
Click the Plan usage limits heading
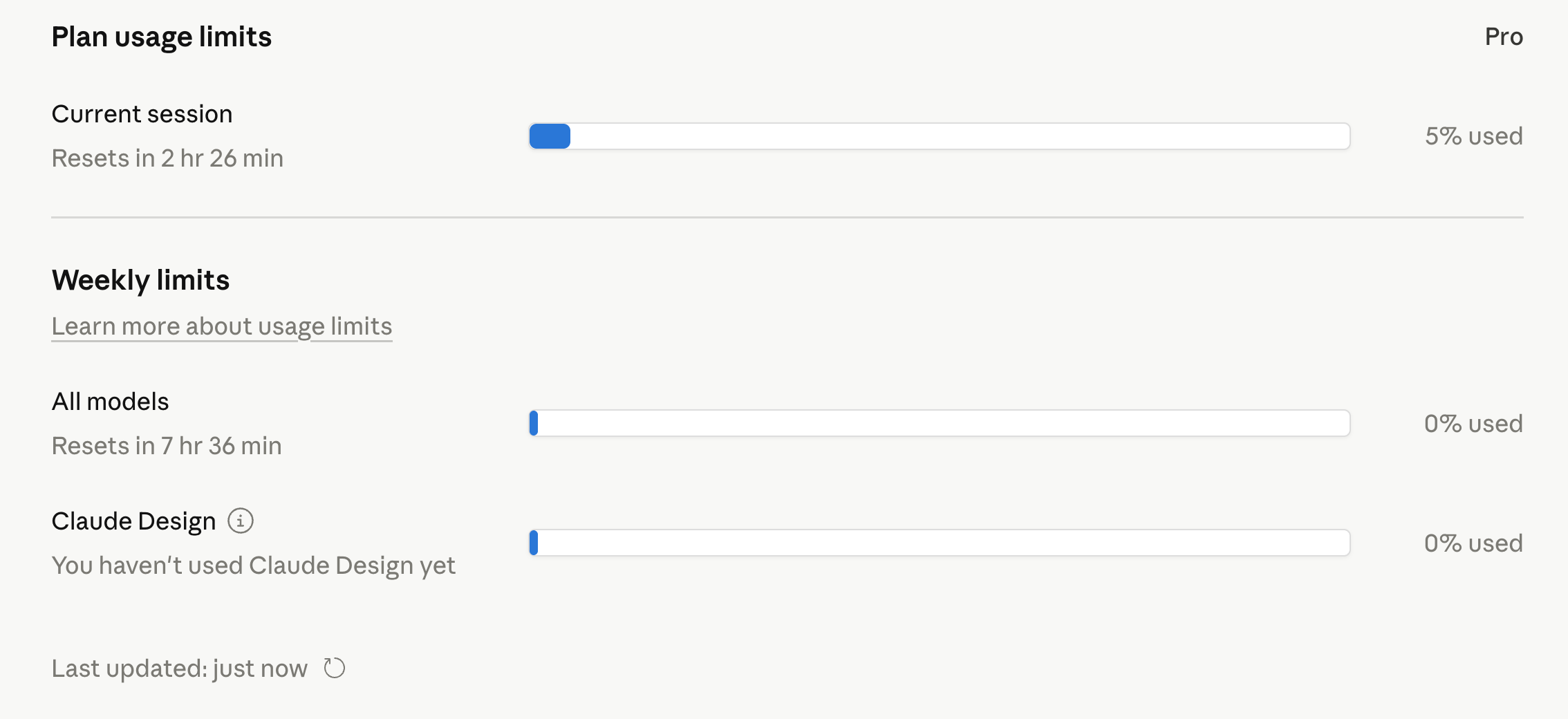tap(162, 37)
